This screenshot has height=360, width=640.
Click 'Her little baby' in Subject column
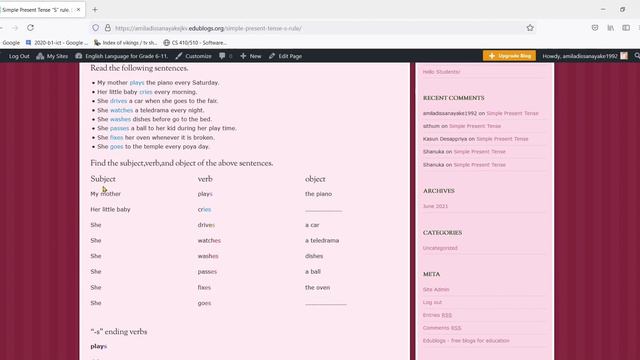[110, 209]
